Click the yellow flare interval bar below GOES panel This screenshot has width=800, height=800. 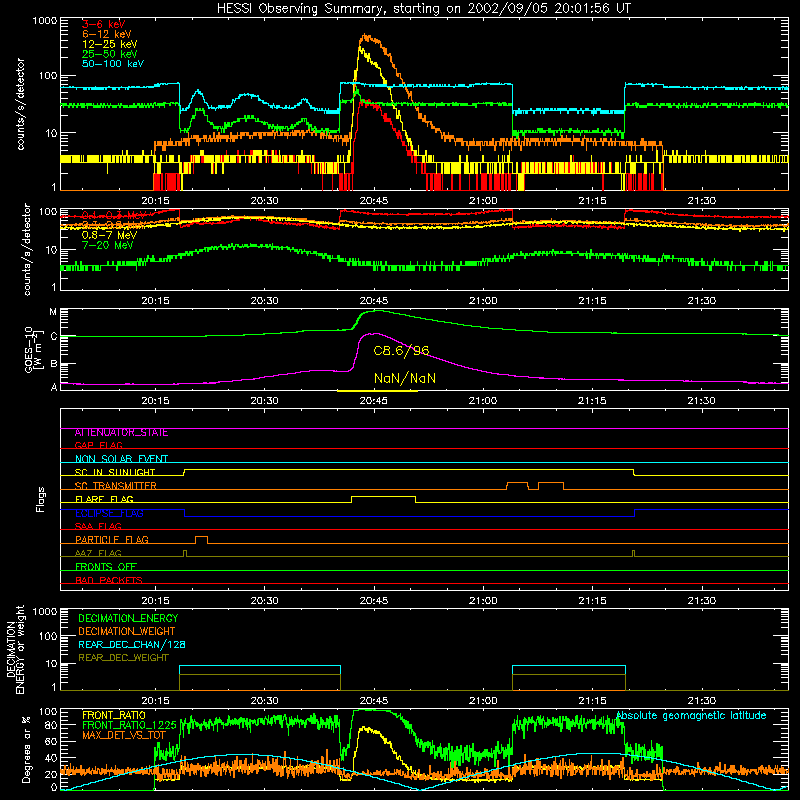[377, 391]
